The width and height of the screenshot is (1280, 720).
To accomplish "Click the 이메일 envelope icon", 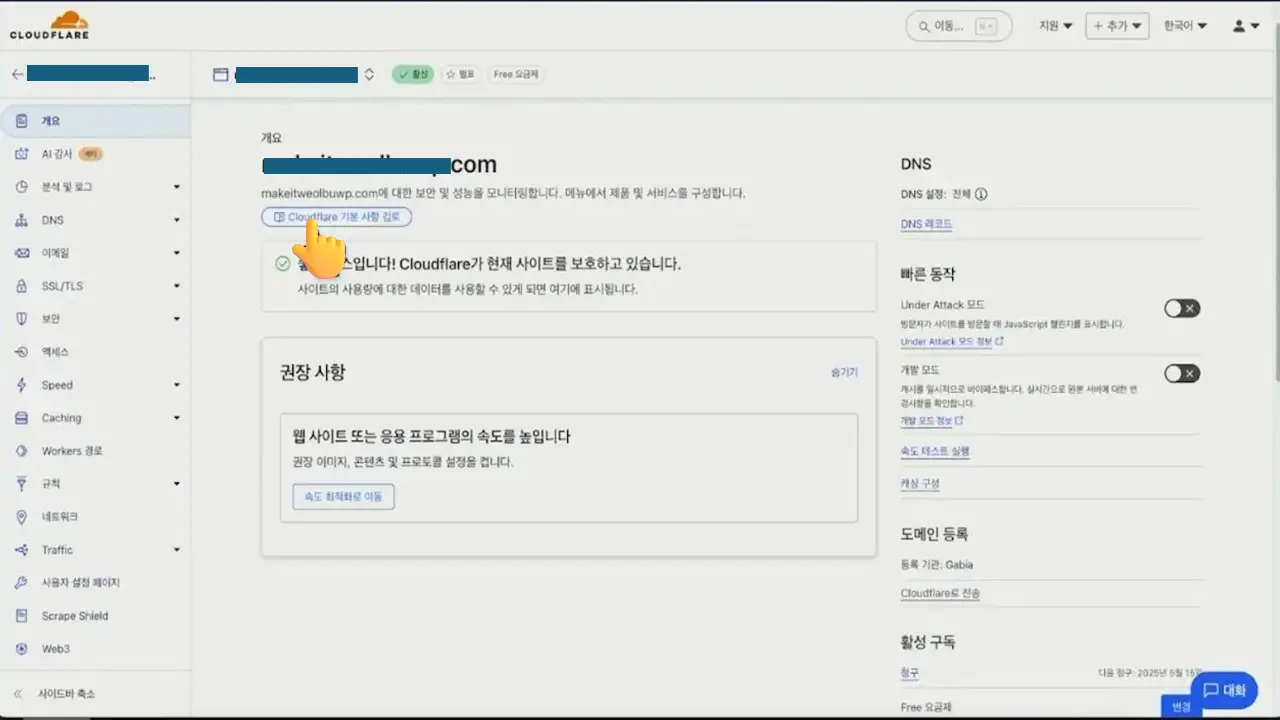I will (21, 253).
